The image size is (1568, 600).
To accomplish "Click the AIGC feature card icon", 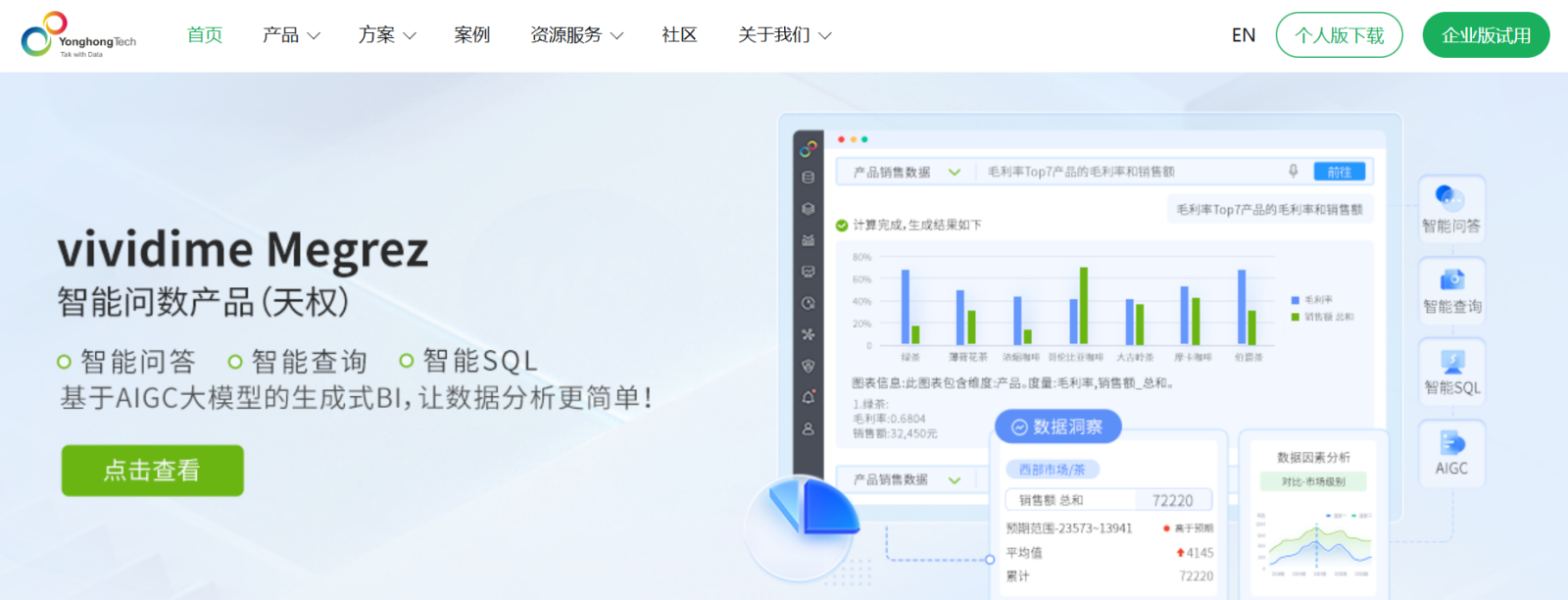I will point(1452,442).
